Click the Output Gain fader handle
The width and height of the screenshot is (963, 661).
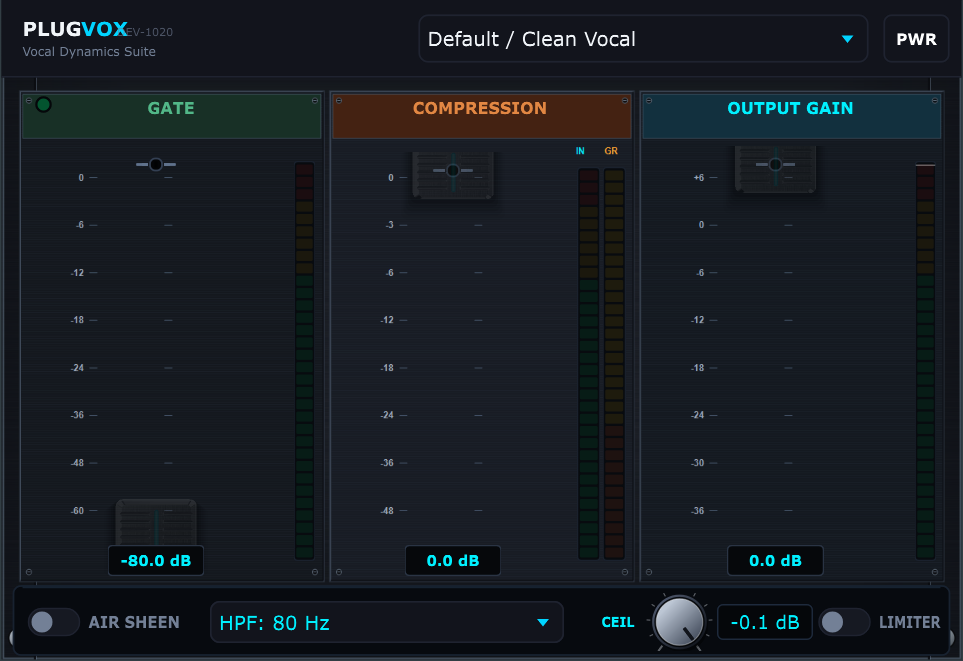coord(775,169)
